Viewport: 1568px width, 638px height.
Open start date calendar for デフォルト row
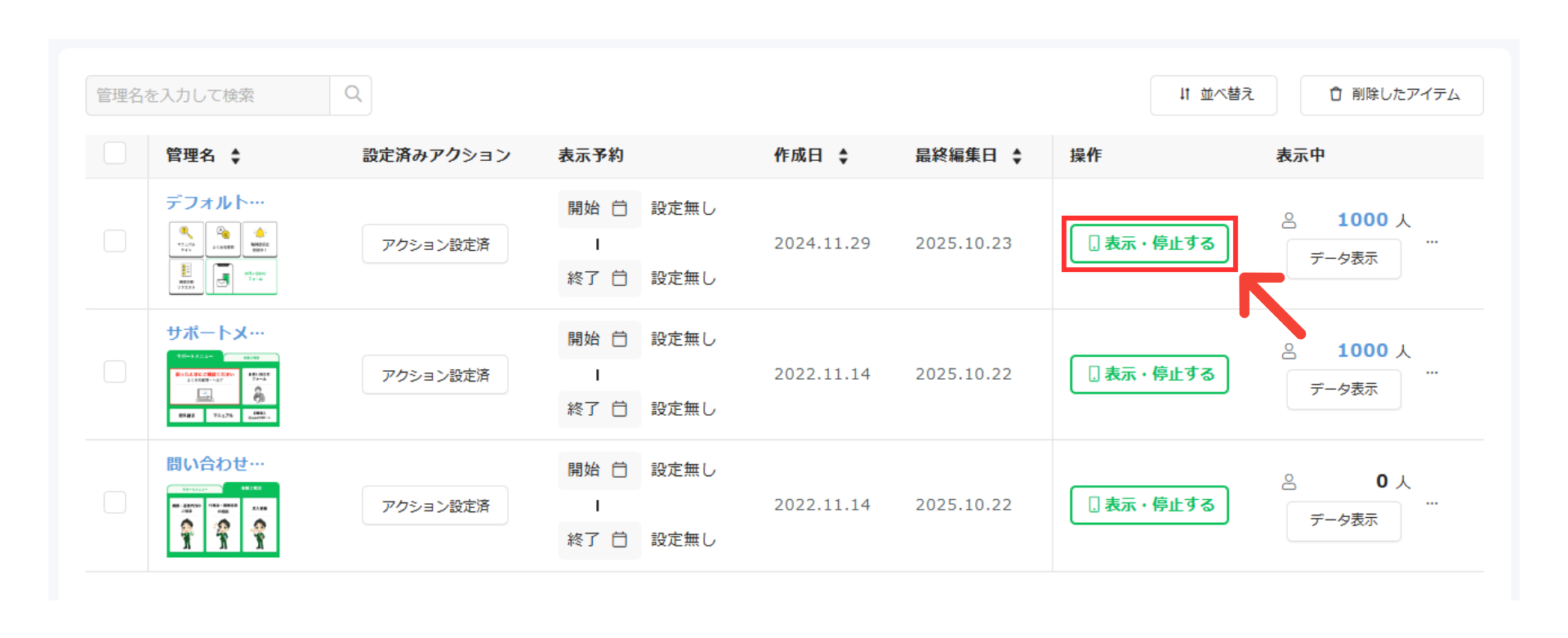click(620, 208)
